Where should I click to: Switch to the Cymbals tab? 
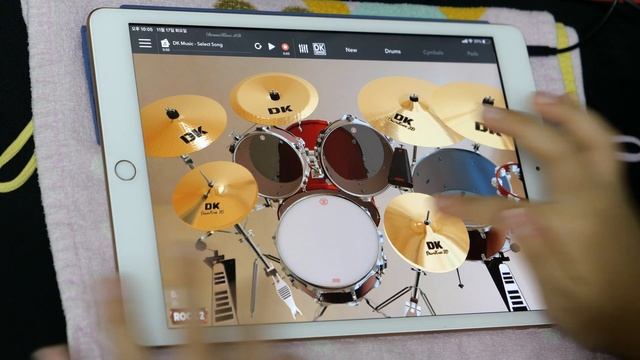coord(433,52)
